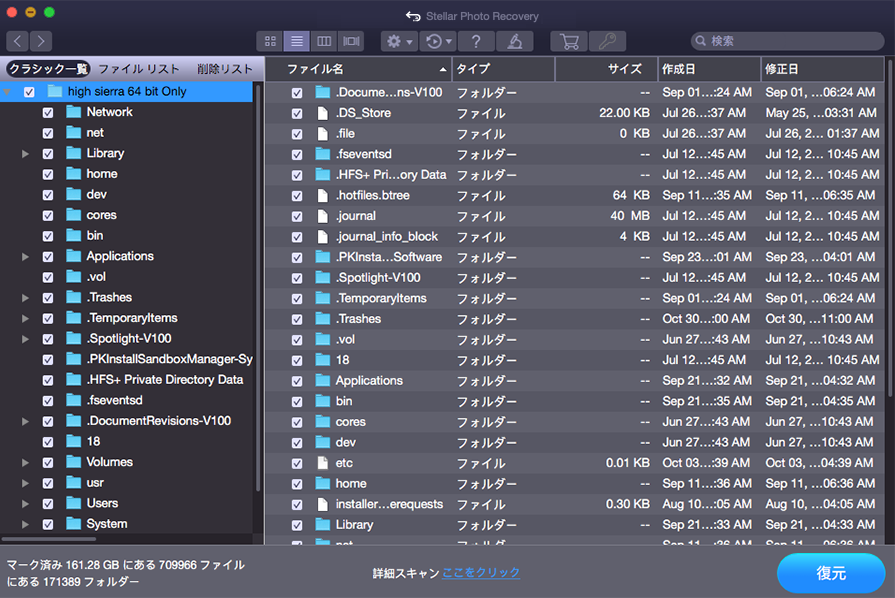Uncheck the .Spotlight-V100 checkbox in file list
The image size is (895, 598).
(297, 278)
